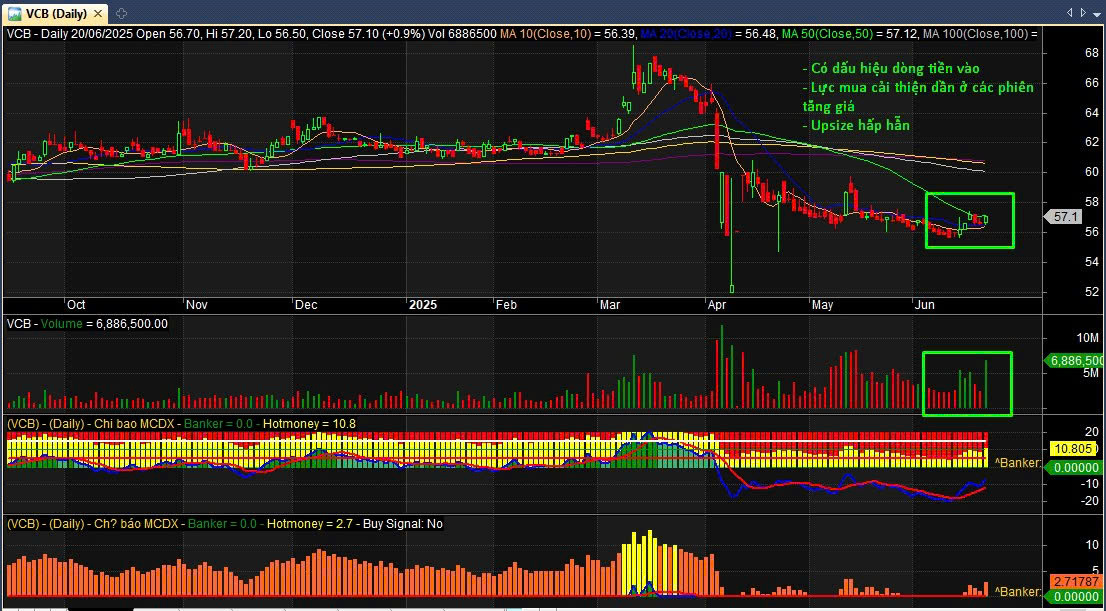1106x611 pixels.
Task: Click the 'Upsize hấp hẫn' note
Action: tap(856, 126)
